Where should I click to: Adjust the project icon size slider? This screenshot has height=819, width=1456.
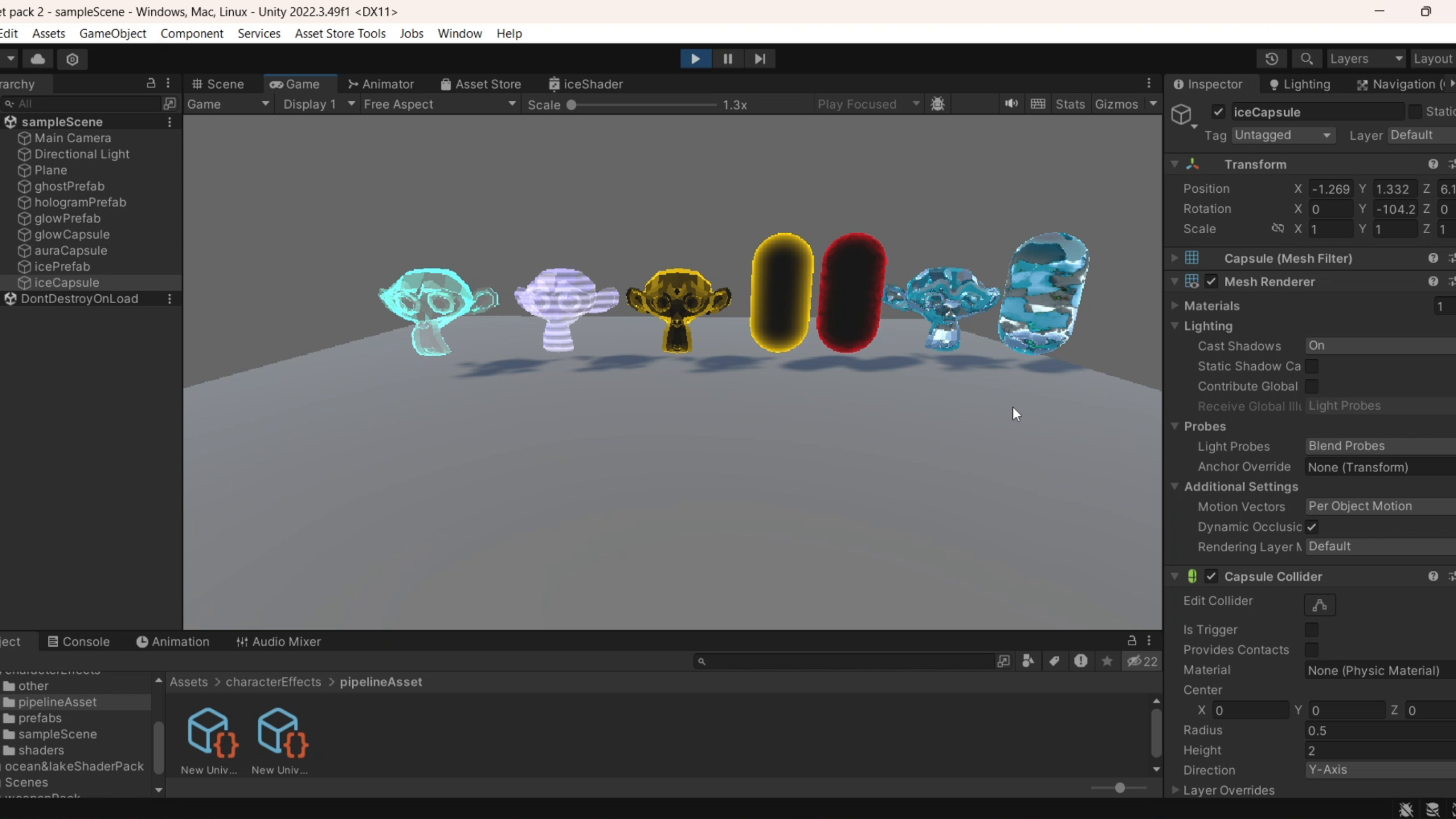click(x=1119, y=788)
